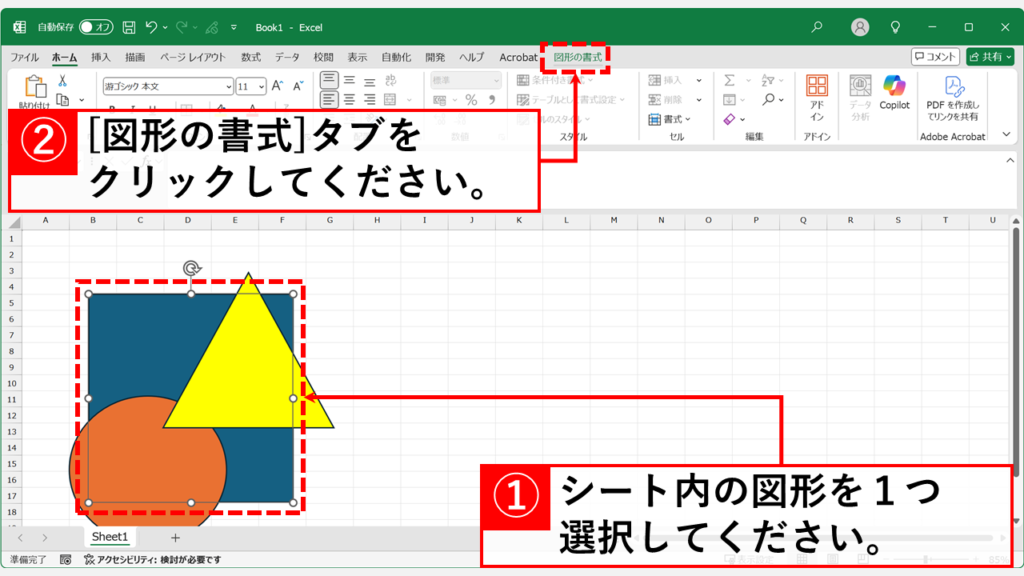This screenshot has height=576, width=1024.
Task: Open the font size dropdown showing 11
Action: coord(261,86)
